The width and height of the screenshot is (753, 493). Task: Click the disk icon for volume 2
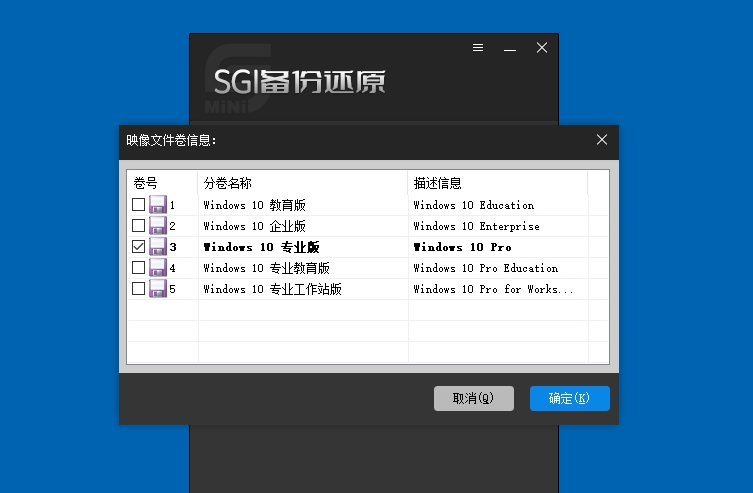(x=158, y=226)
